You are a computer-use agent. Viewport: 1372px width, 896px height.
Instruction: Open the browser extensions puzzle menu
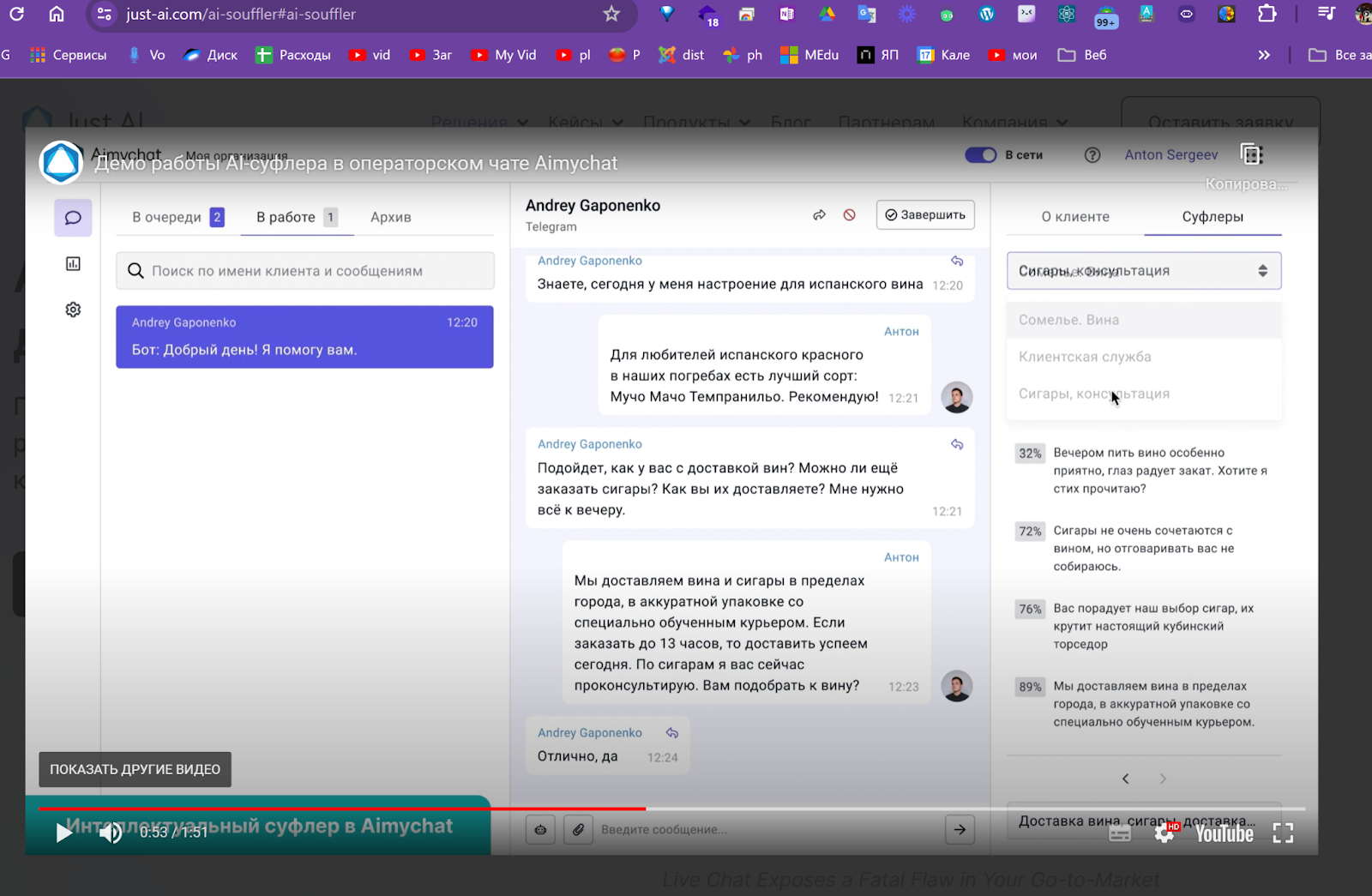1267,14
